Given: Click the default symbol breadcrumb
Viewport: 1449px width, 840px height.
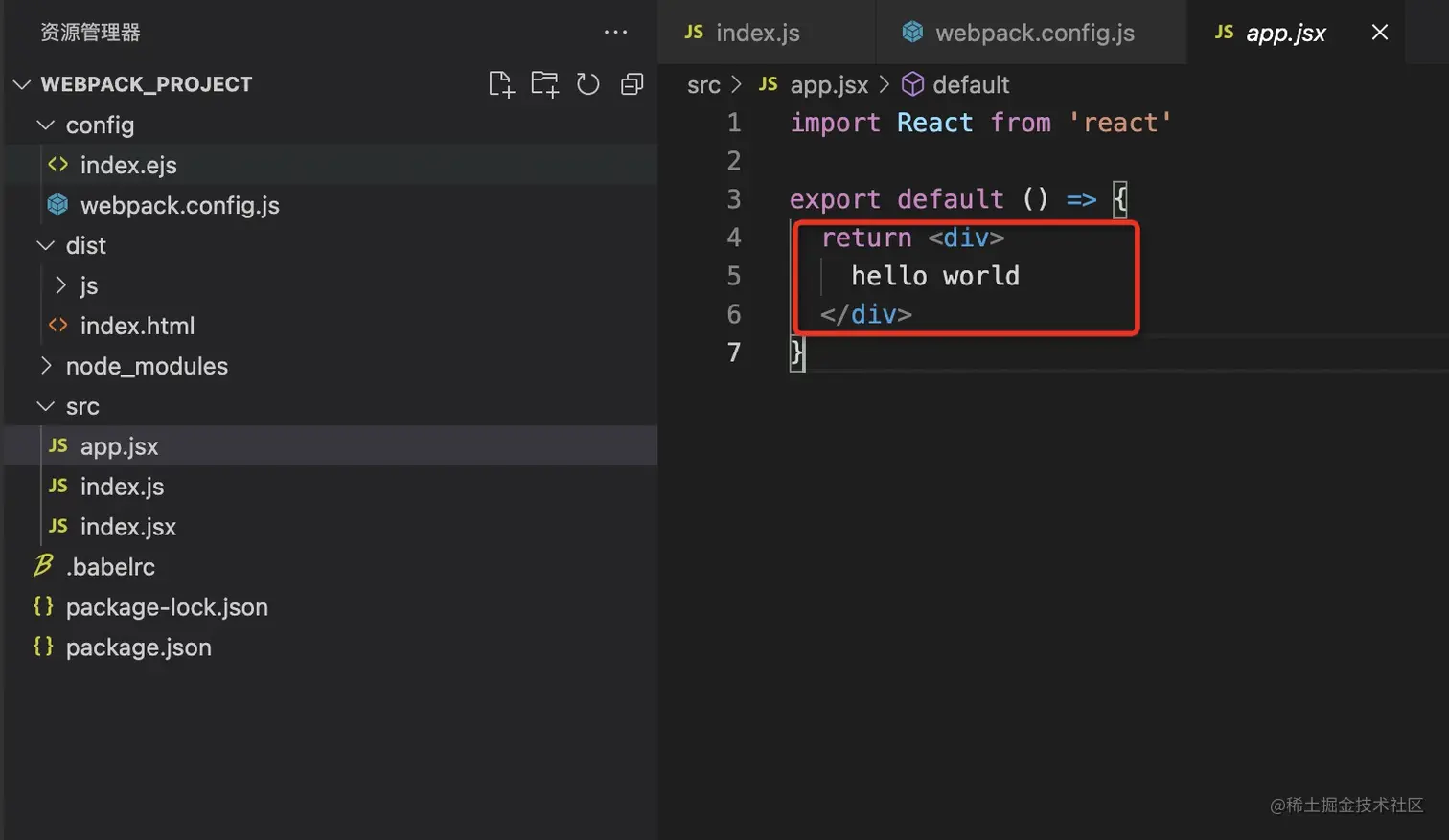Looking at the screenshot, I should click(971, 85).
